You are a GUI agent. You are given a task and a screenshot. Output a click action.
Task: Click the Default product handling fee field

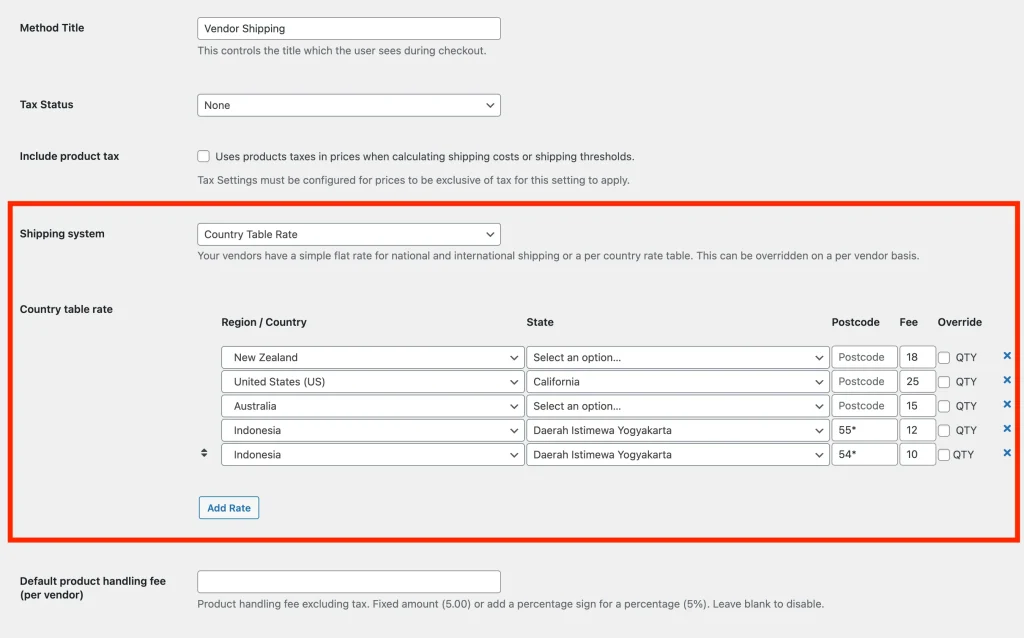(348, 581)
